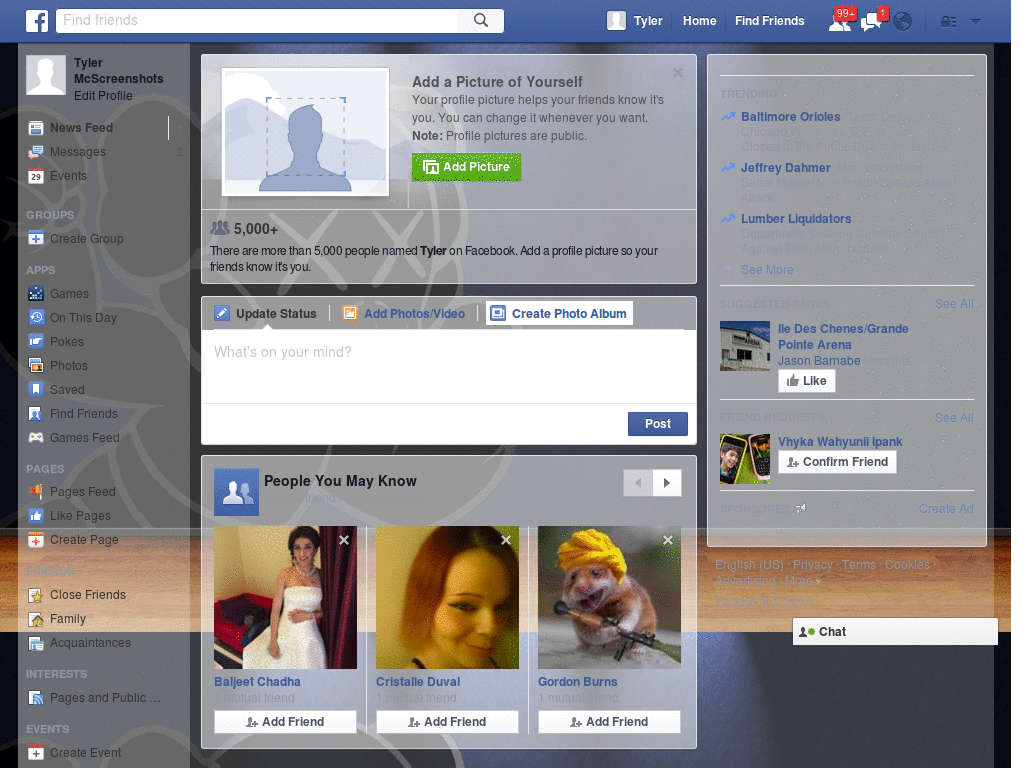Image resolution: width=1024 pixels, height=768 pixels.
Task: Type in the Find friends search box
Action: 258,20
